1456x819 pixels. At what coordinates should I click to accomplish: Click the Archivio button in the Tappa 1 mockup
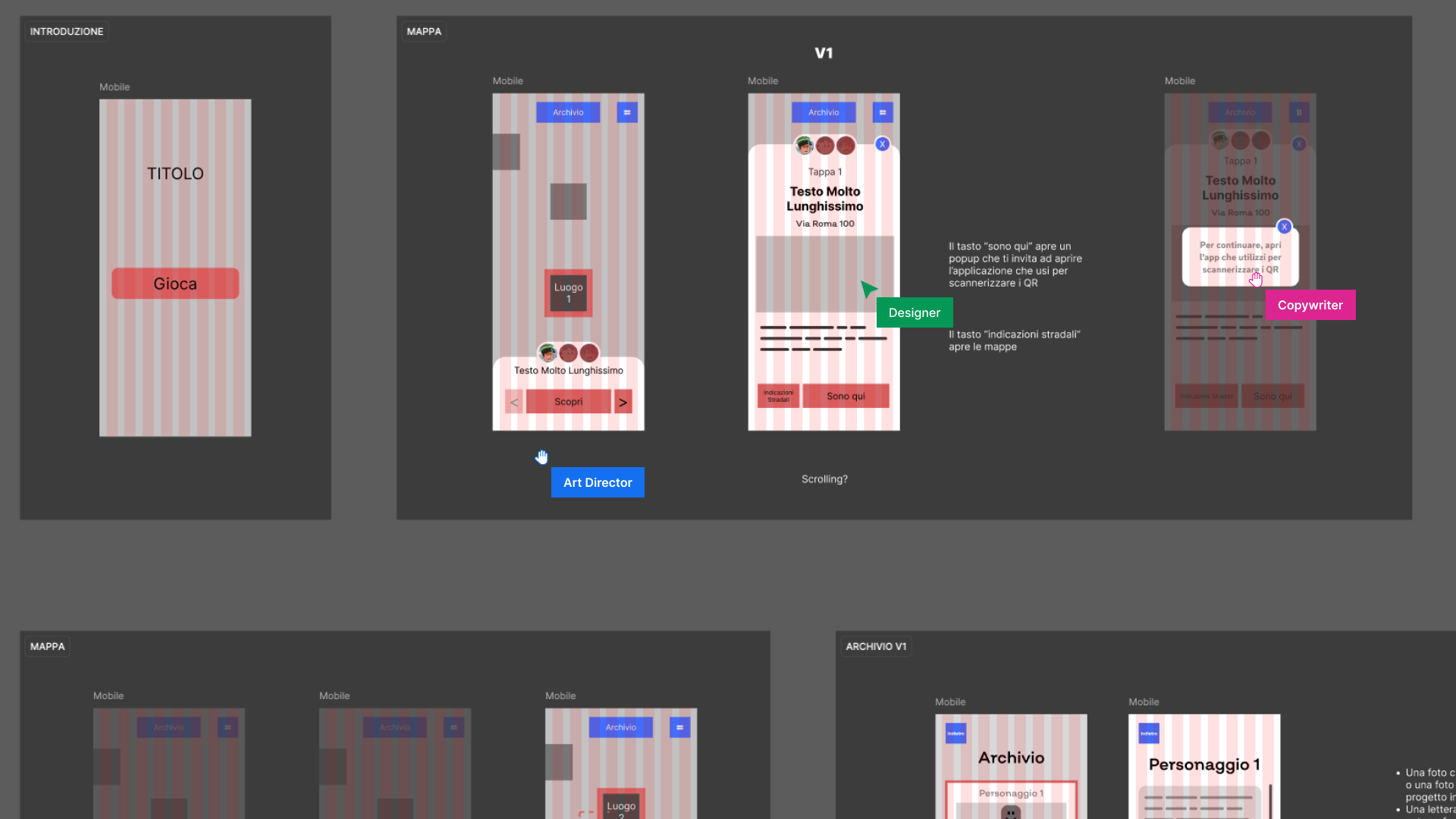(824, 112)
